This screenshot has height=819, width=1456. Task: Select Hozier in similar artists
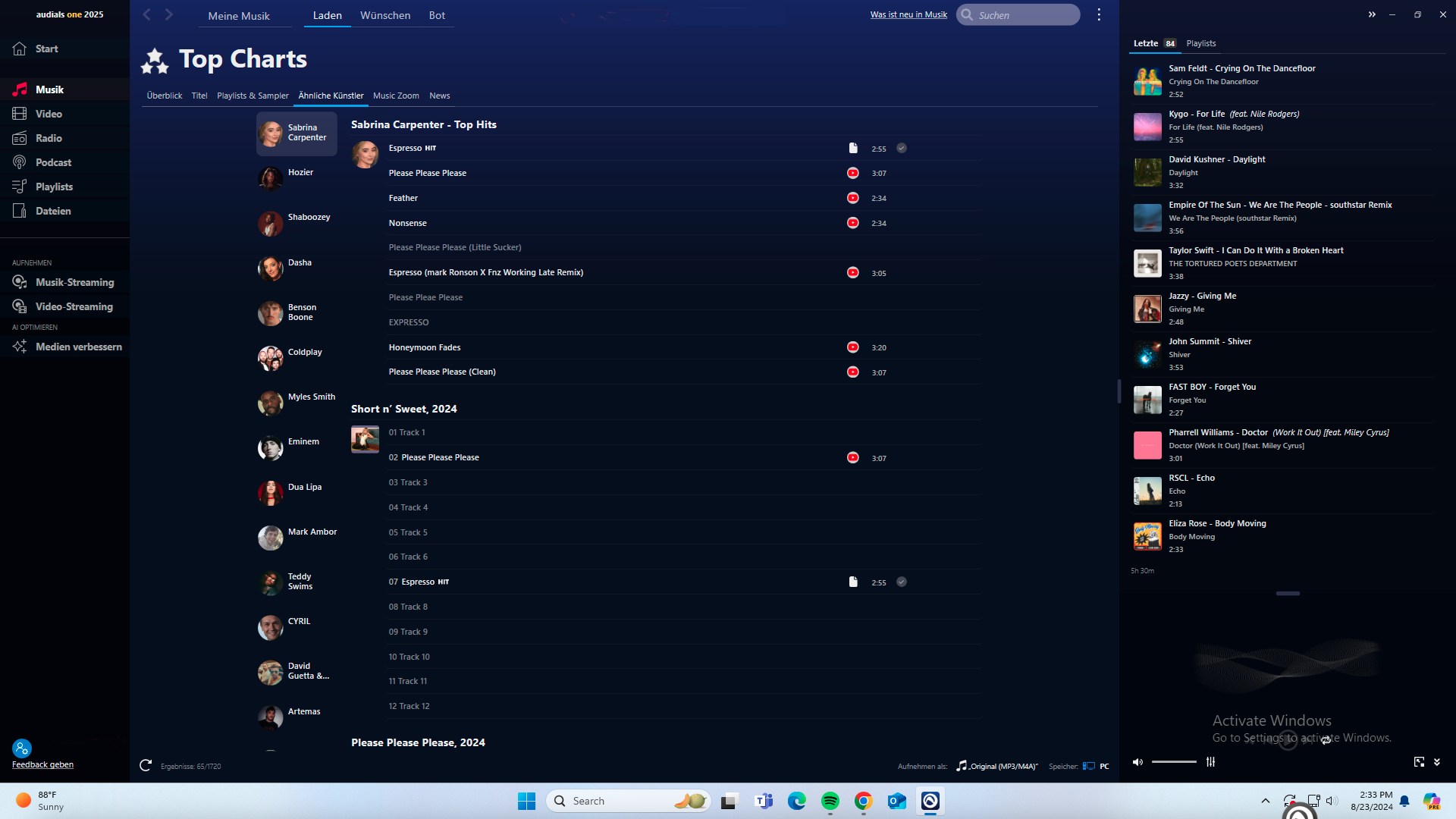297,177
